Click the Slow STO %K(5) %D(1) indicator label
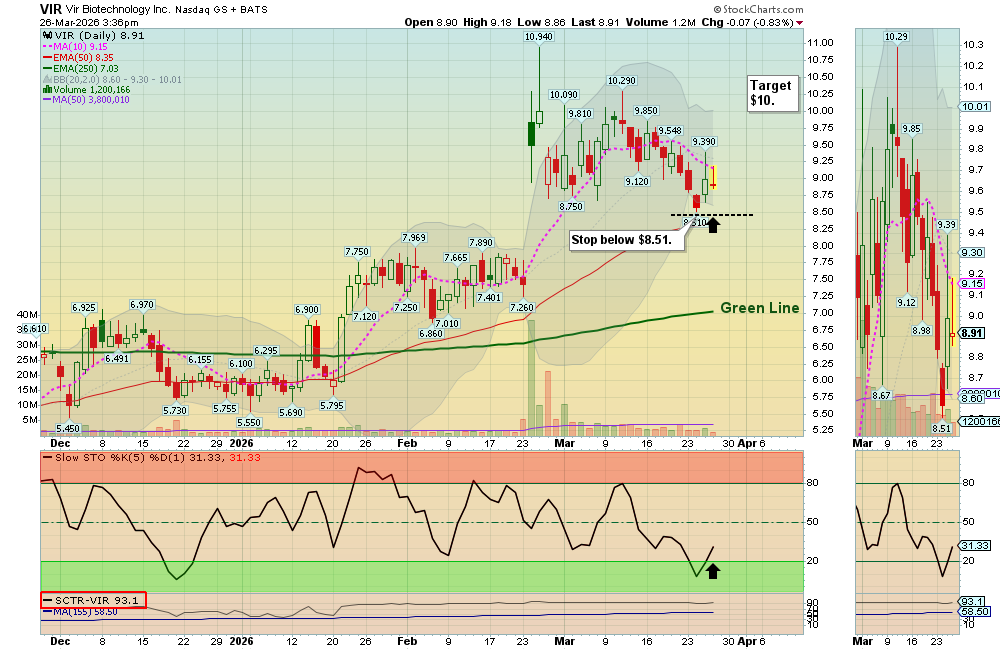Viewport: 1000px width, 650px height. click(x=152, y=458)
